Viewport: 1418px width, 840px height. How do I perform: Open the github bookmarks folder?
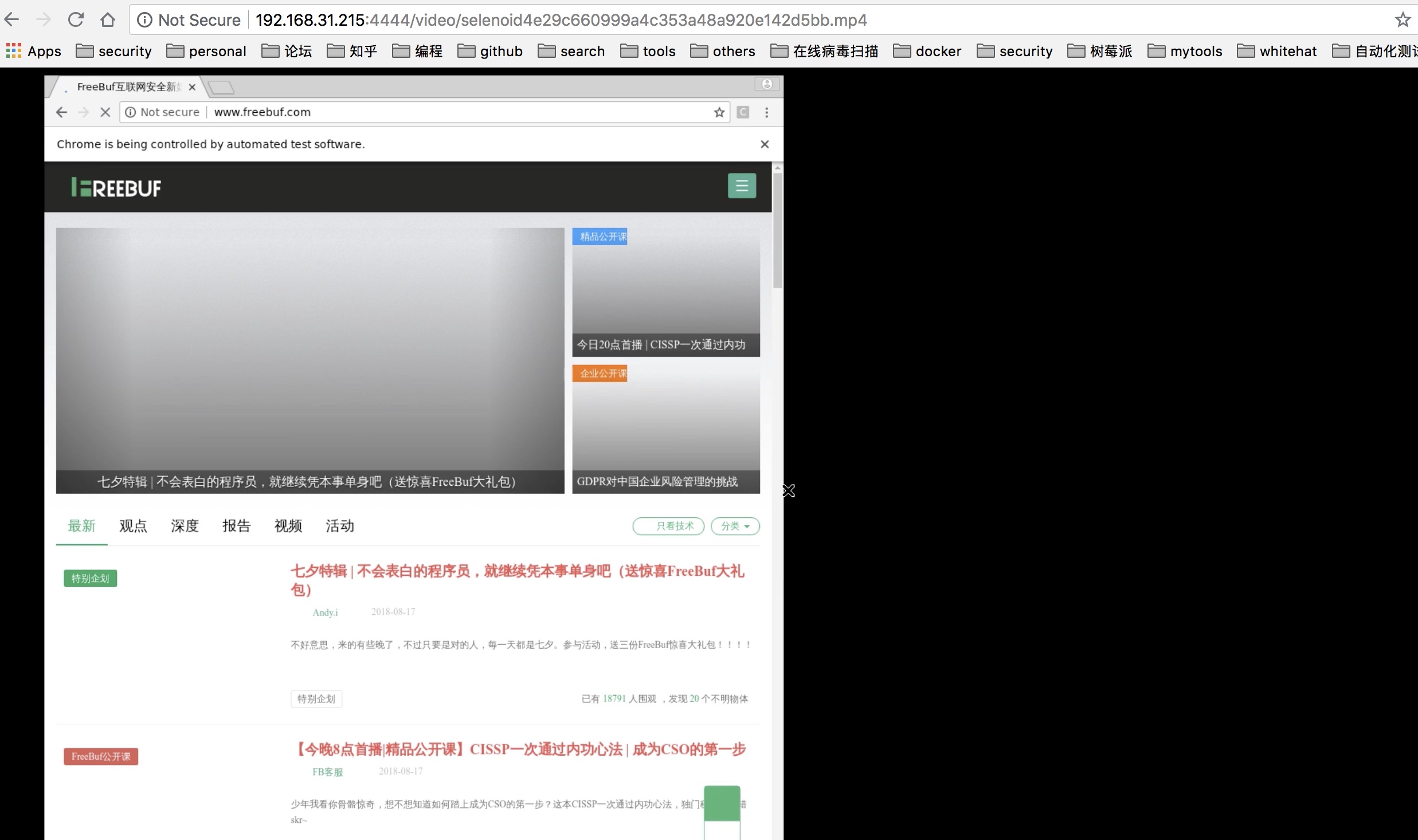tap(490, 51)
